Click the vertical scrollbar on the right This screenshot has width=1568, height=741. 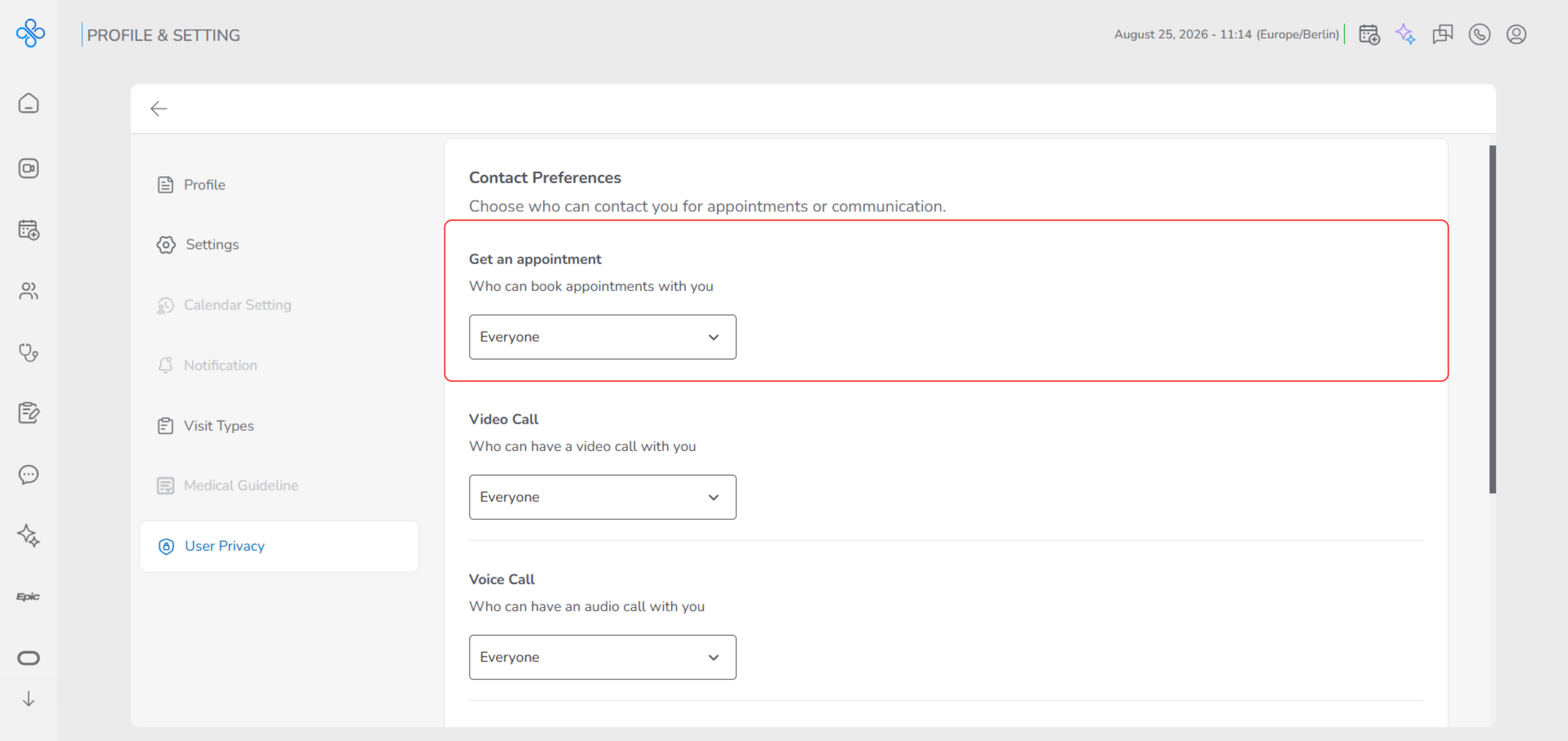tap(1493, 320)
